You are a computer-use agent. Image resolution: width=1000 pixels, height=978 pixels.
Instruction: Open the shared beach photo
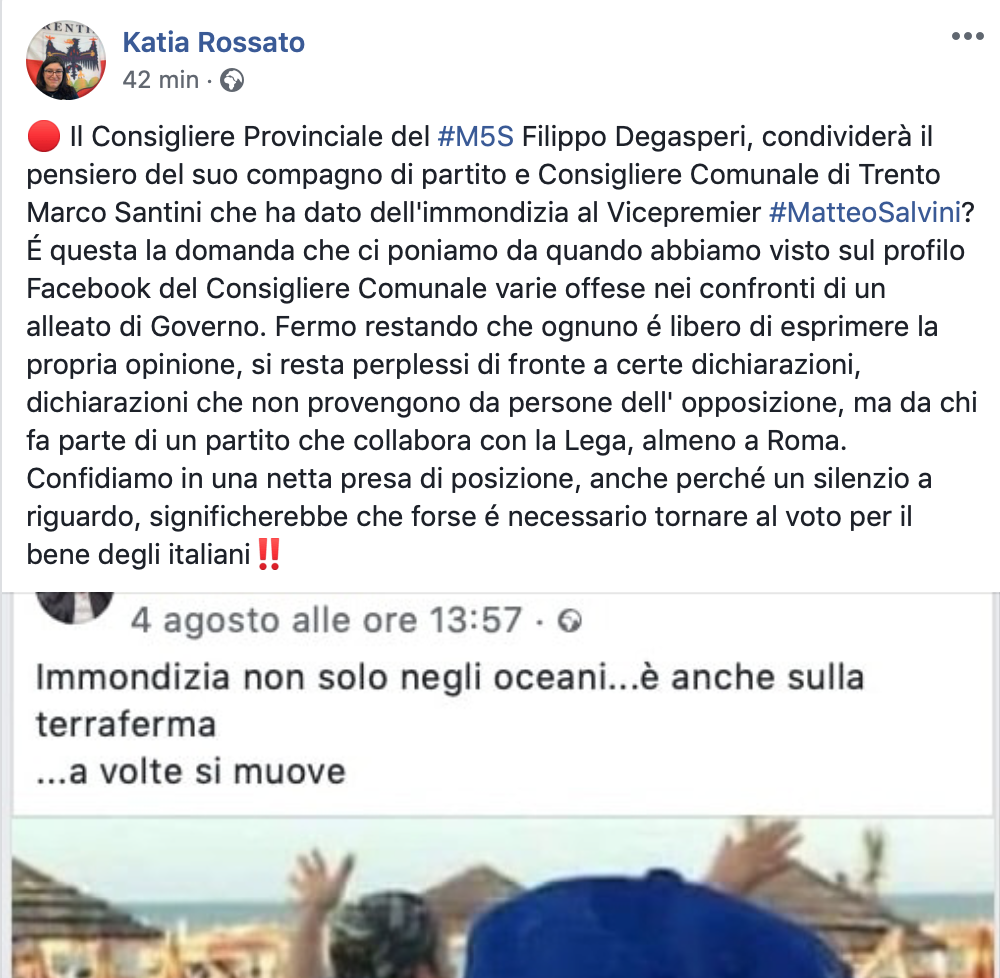[503, 897]
